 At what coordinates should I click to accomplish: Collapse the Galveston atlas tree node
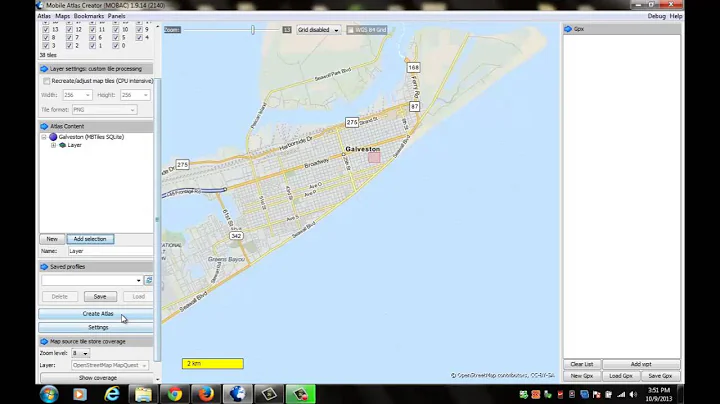tap(44, 137)
